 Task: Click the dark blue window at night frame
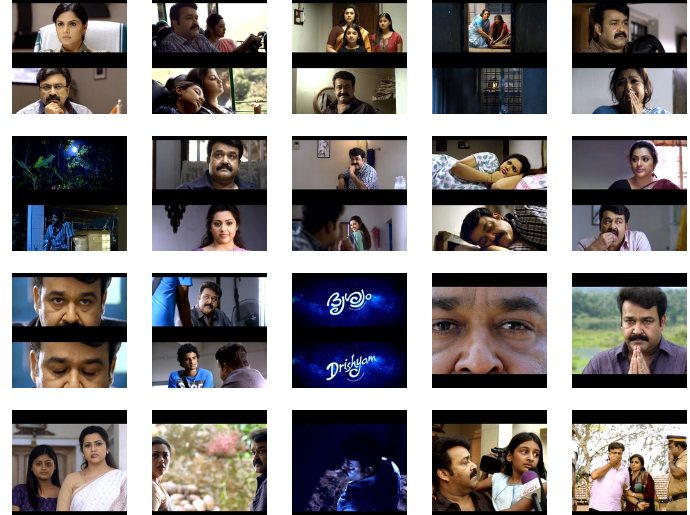(489, 91)
